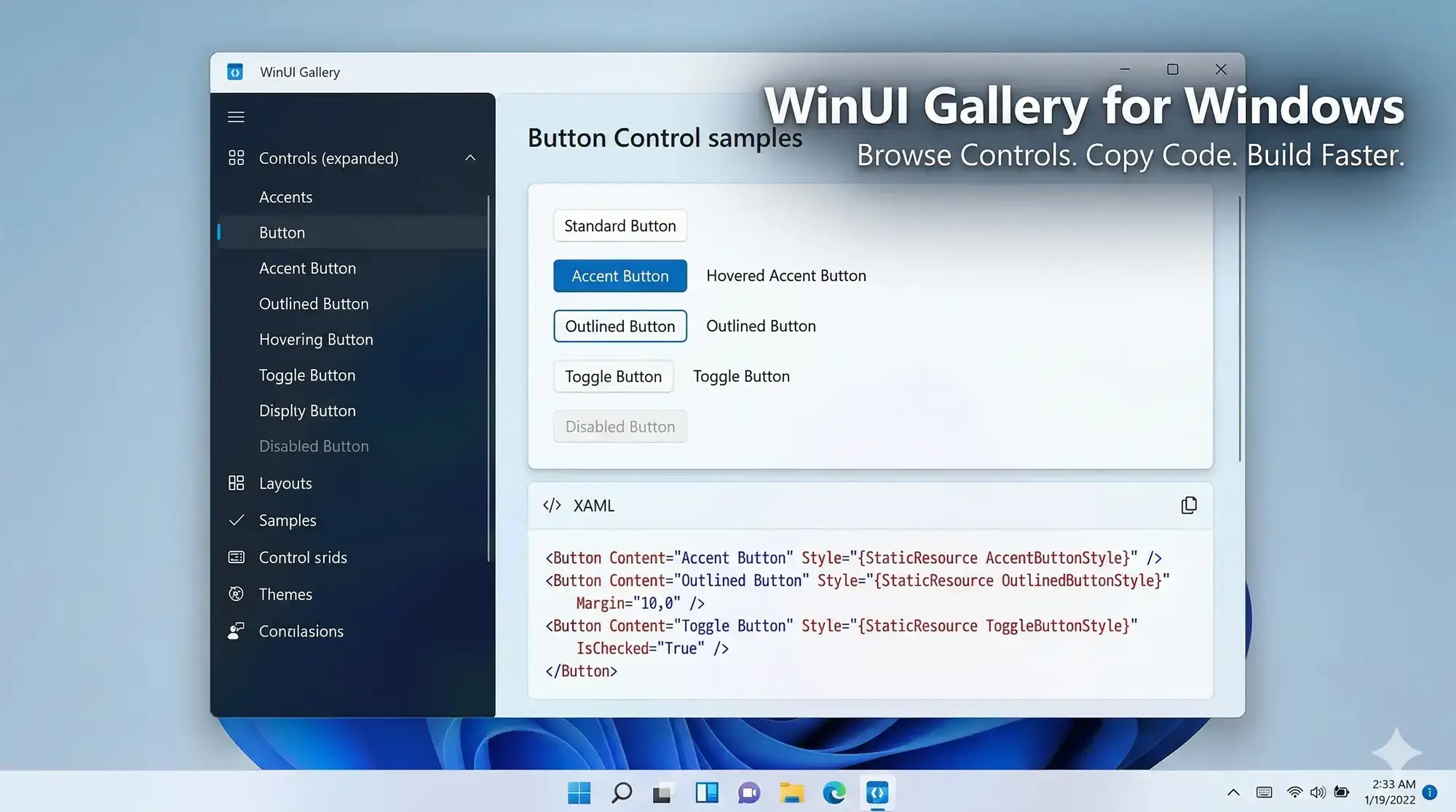Select Button in the navigation pane
This screenshot has width=1456, height=812.
pyautogui.click(x=282, y=232)
